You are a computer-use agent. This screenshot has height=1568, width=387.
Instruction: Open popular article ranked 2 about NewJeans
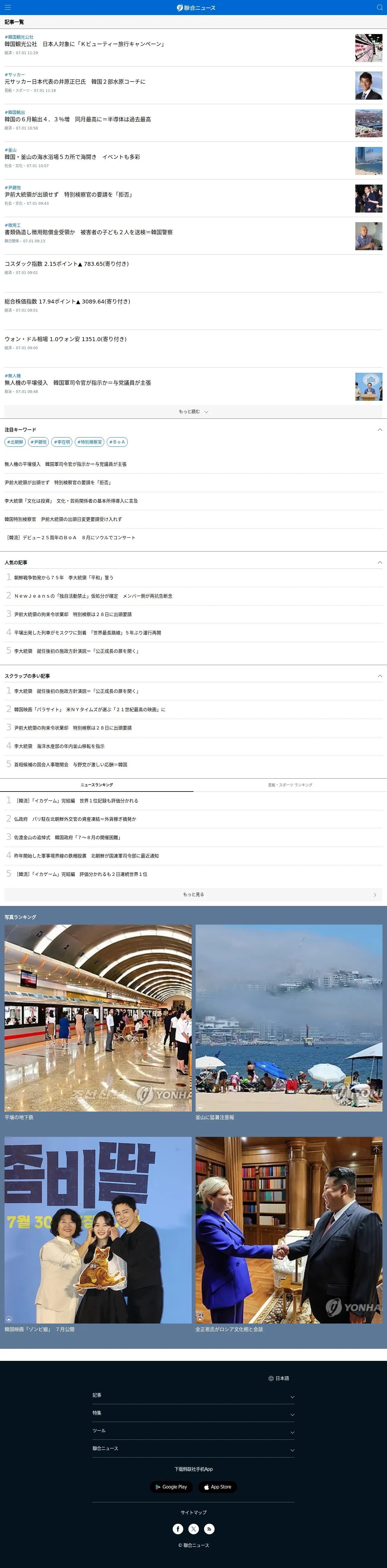coord(93,596)
